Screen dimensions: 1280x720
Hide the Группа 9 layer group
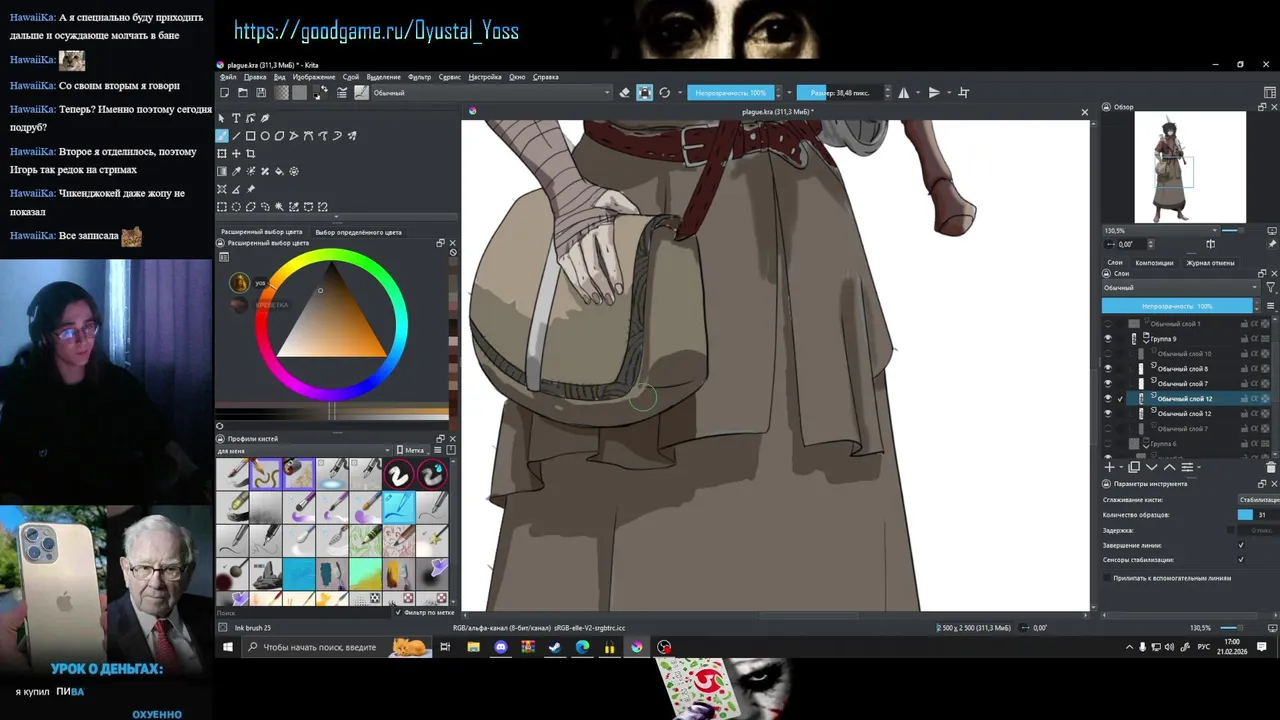[x=1107, y=339]
